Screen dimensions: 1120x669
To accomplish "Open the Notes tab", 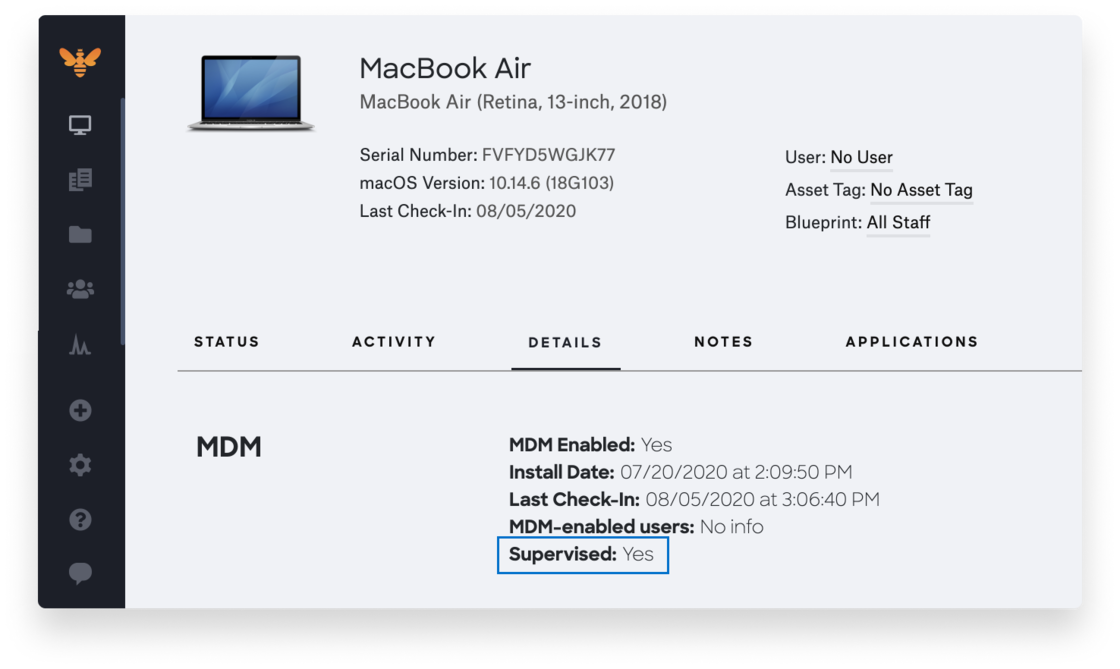I will 723,342.
